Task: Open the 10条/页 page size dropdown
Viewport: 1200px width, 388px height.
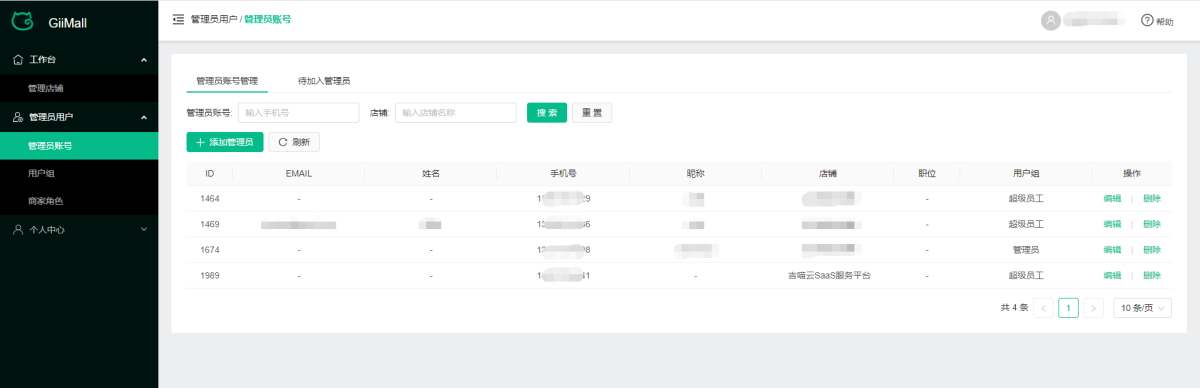Action: tap(1142, 308)
